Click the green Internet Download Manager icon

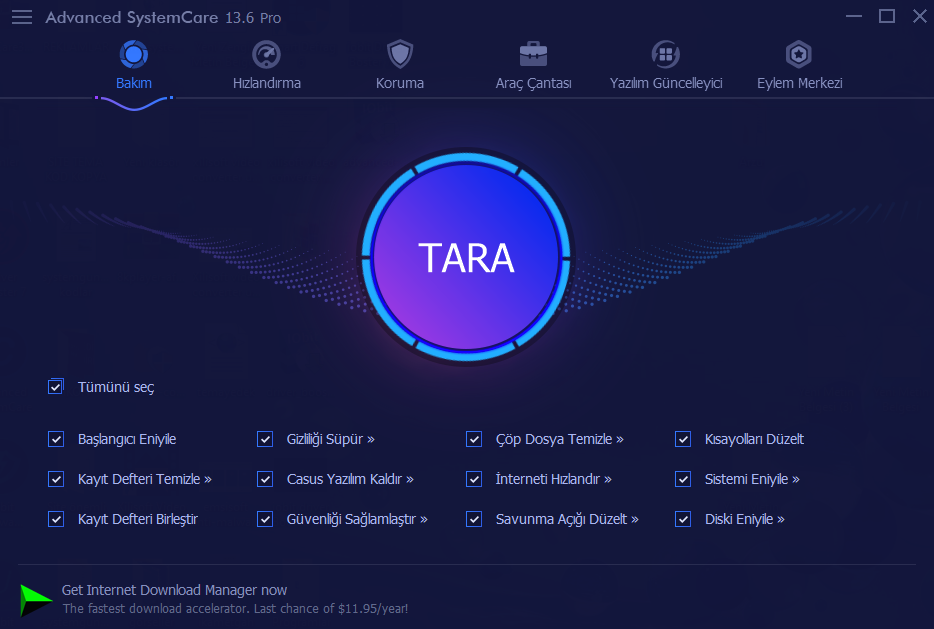[36, 600]
